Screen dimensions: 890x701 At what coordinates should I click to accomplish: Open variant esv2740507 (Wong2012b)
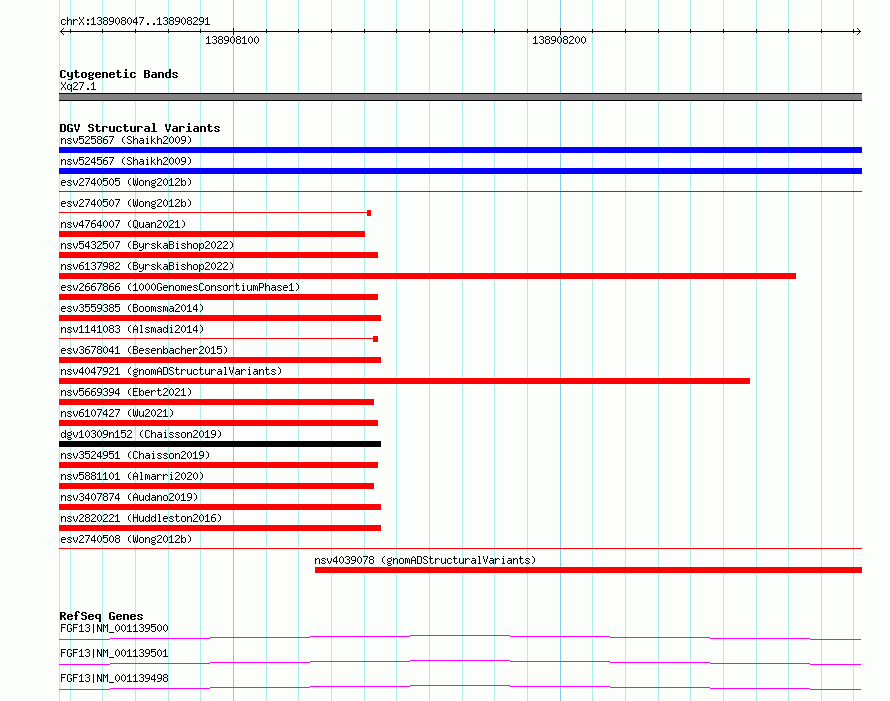pos(126,203)
